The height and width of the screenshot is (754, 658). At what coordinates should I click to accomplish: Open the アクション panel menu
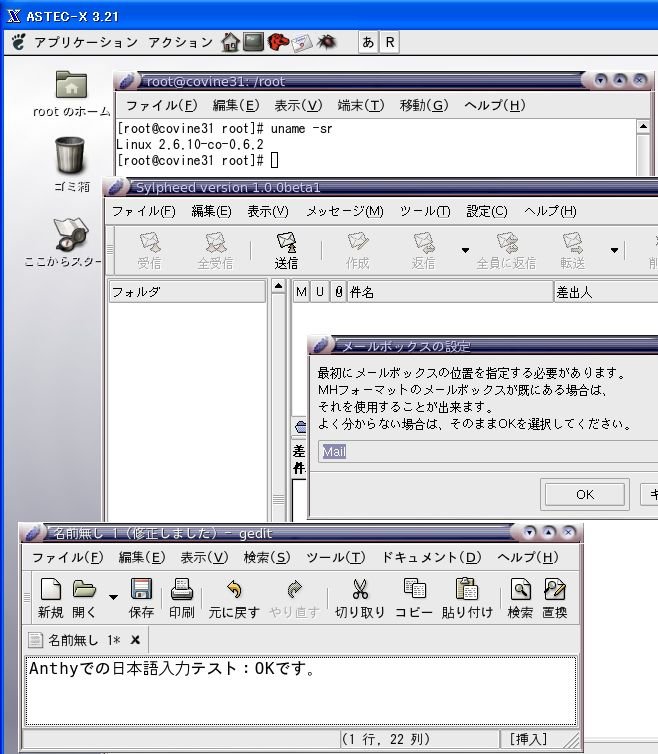[x=180, y=42]
